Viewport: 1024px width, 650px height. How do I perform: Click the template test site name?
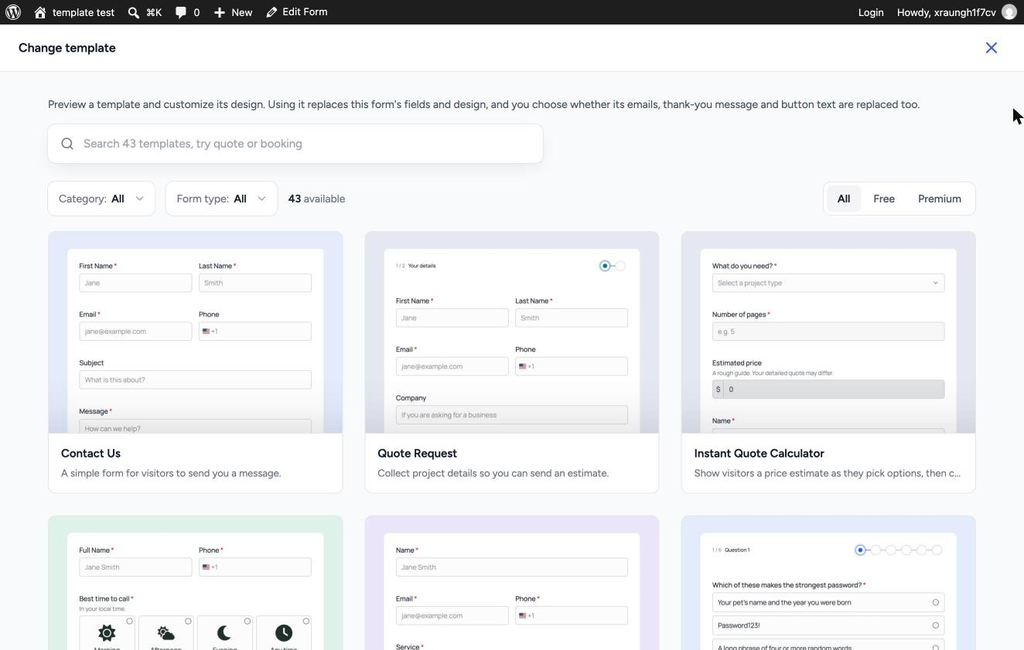pyautogui.click(x=83, y=12)
